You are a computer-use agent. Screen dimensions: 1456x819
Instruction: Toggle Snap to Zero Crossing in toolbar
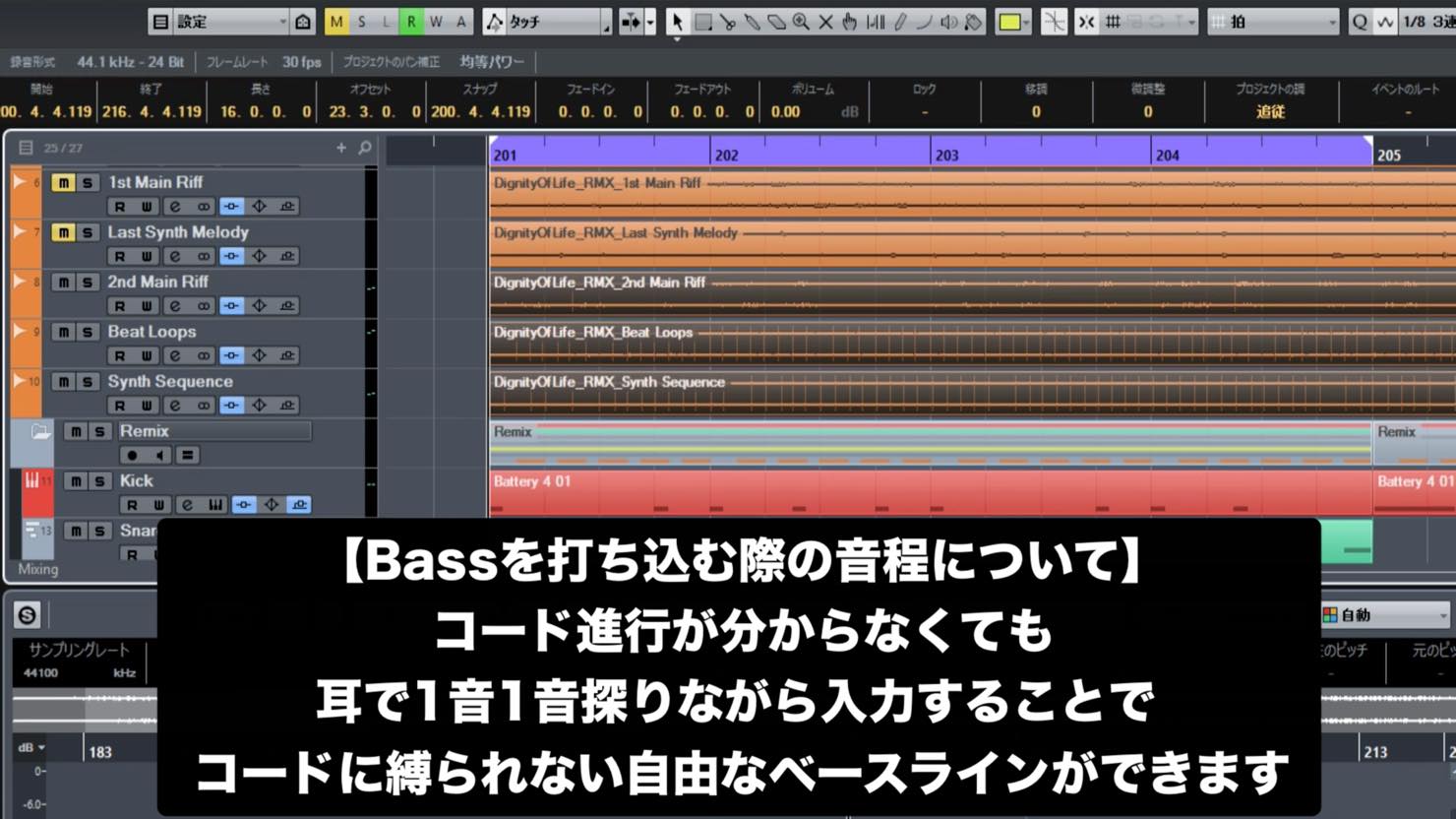(x=1054, y=22)
